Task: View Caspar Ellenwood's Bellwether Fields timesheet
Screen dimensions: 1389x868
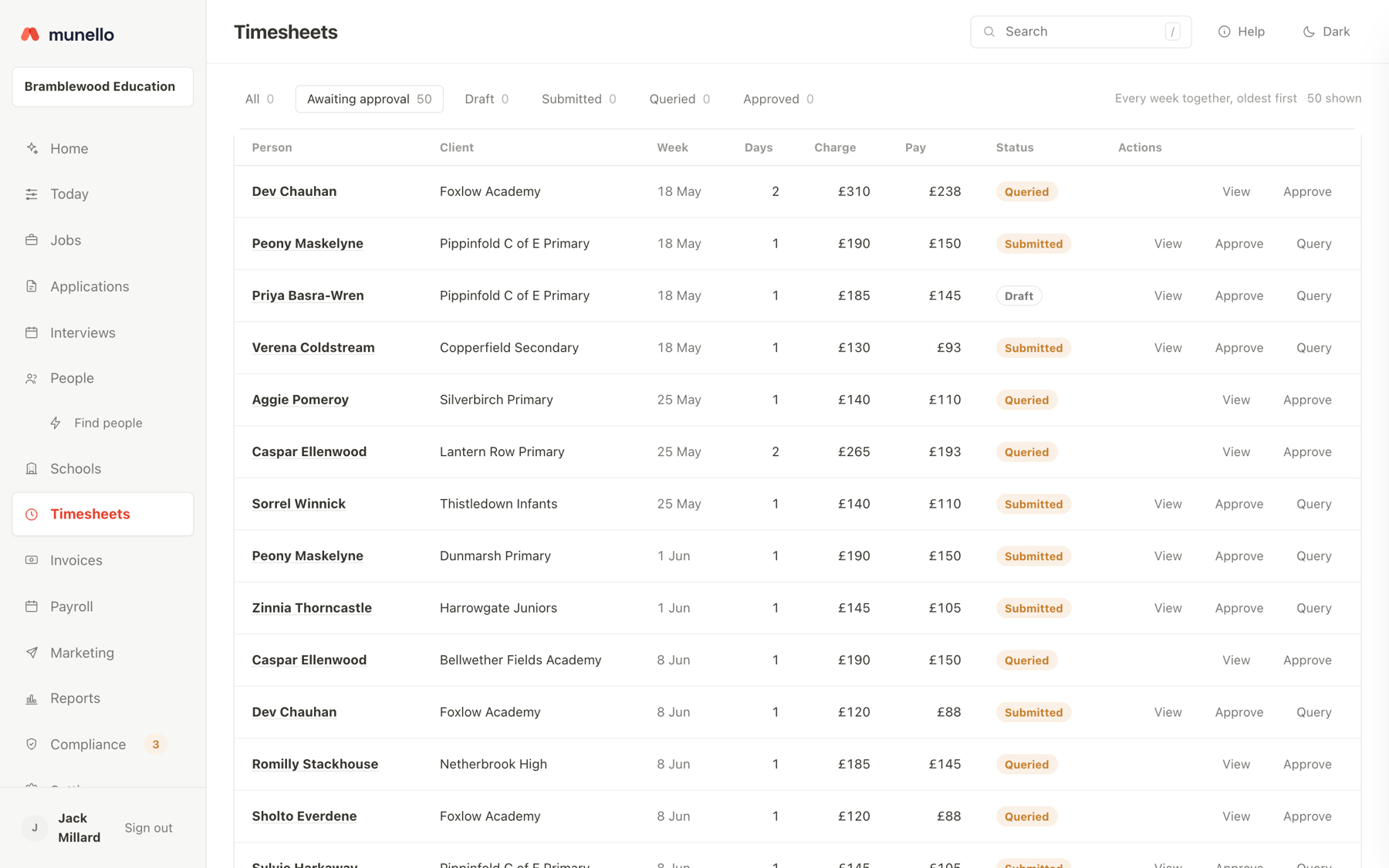Action: (x=1235, y=660)
